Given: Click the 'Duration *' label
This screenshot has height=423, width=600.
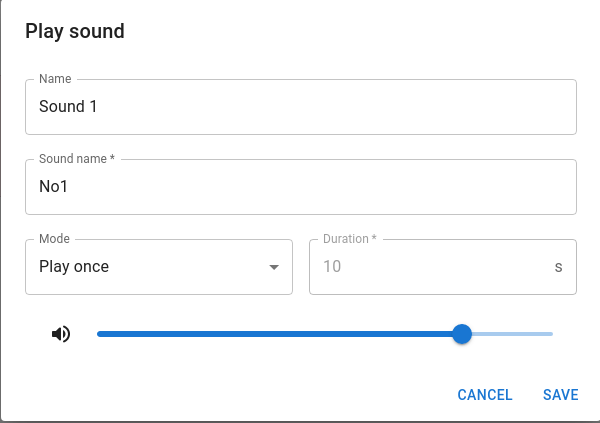Looking at the screenshot, I should (x=350, y=240).
